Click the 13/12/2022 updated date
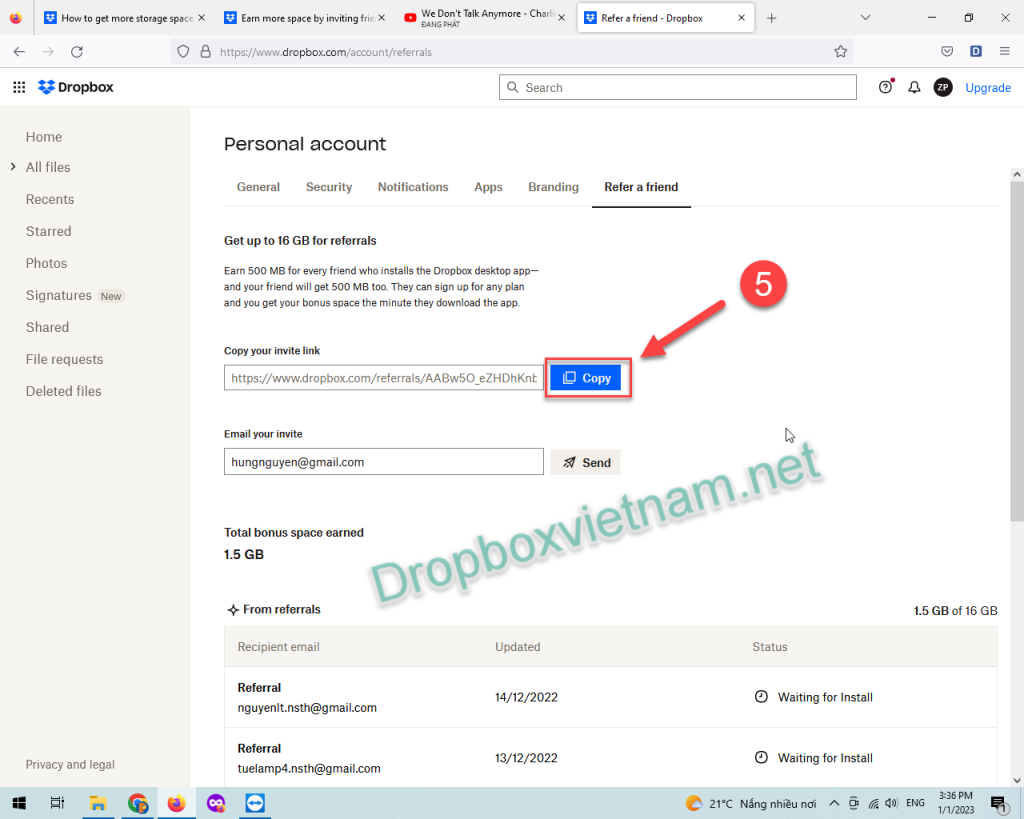This screenshot has width=1024, height=819. pos(526,758)
